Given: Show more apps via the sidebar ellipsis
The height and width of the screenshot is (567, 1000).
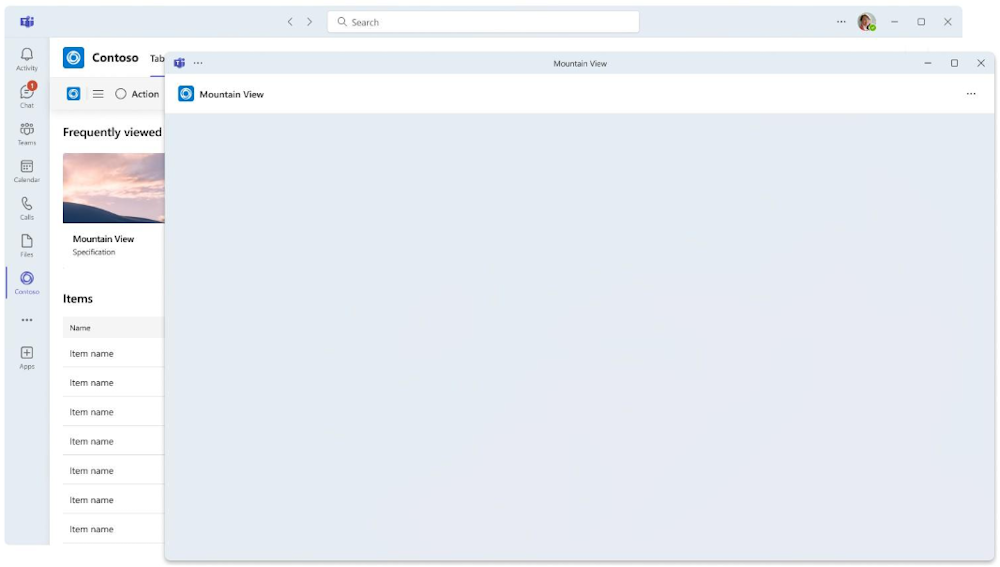Looking at the screenshot, I should pyautogui.click(x=27, y=320).
